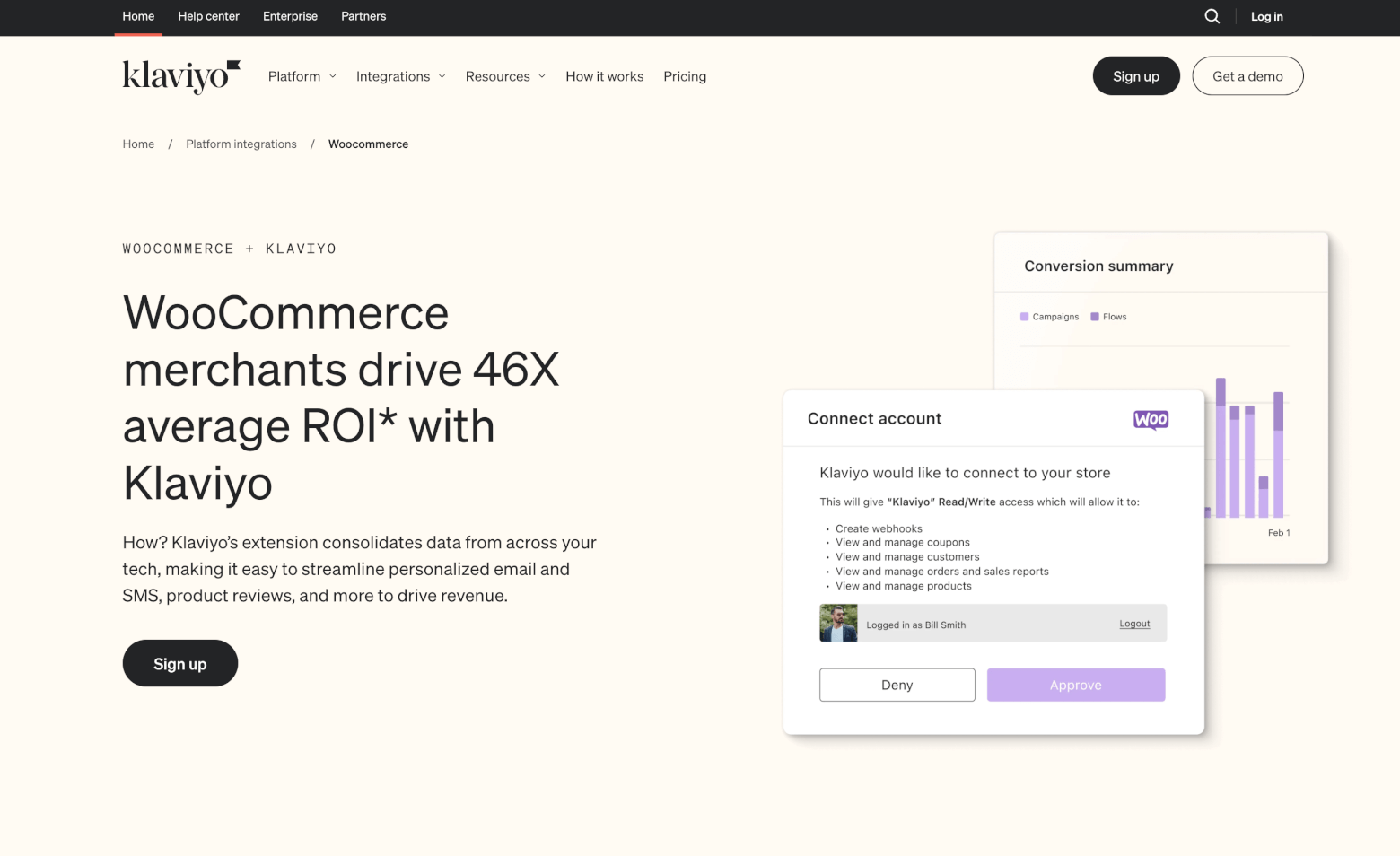Open the How it works page

pyautogui.click(x=605, y=76)
